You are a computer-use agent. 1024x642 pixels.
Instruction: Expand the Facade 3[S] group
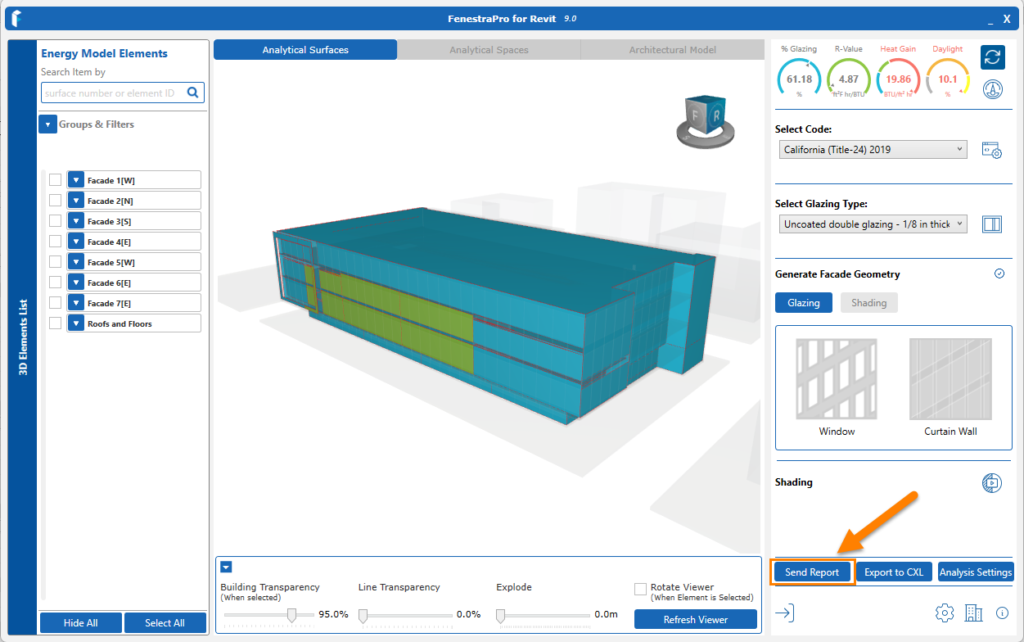(76, 221)
